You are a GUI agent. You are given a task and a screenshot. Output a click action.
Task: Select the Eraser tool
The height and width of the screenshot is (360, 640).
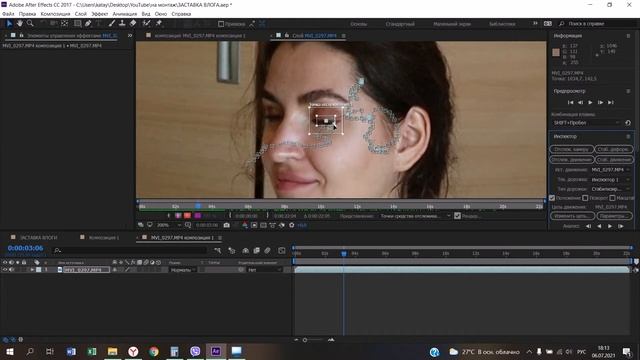(133, 24)
